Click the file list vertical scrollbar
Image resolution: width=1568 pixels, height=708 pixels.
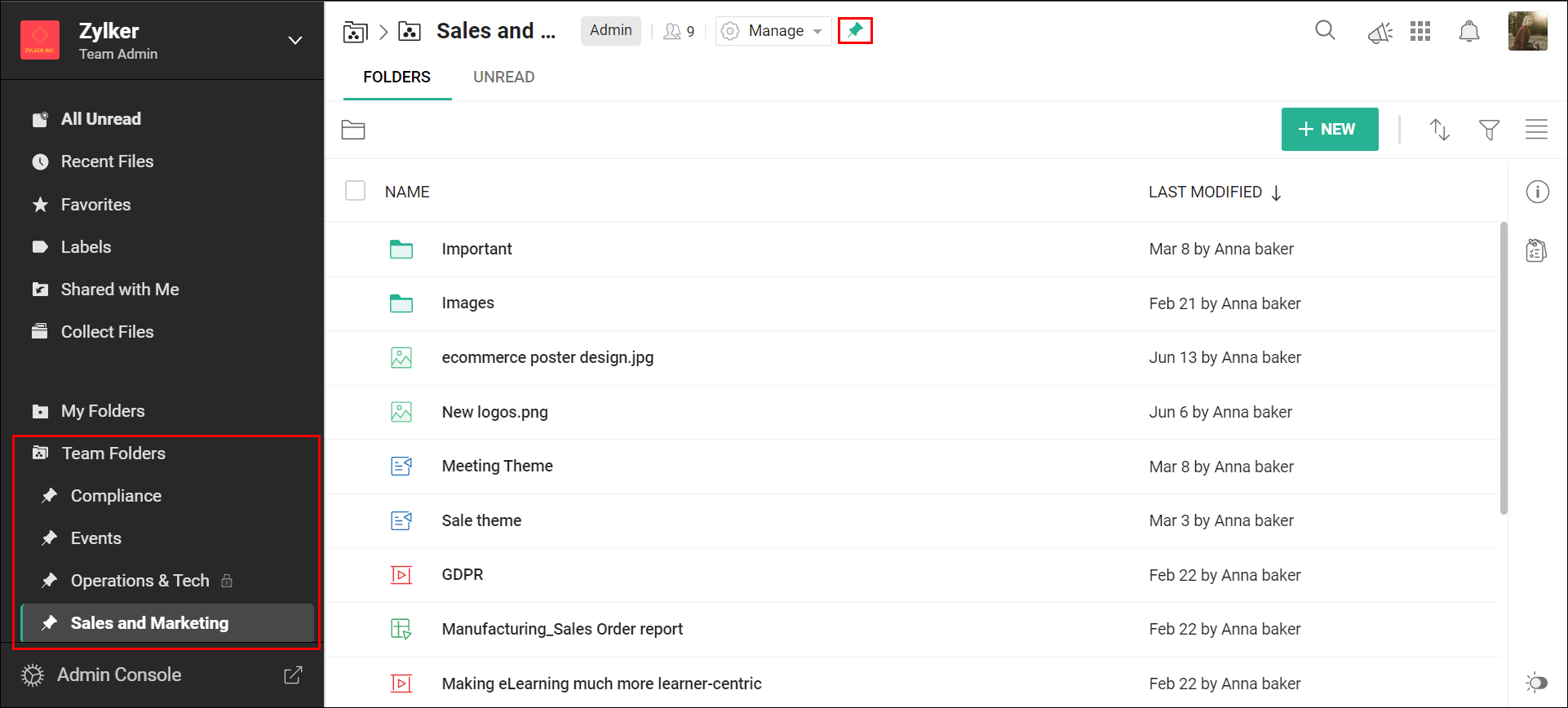coord(1503,367)
